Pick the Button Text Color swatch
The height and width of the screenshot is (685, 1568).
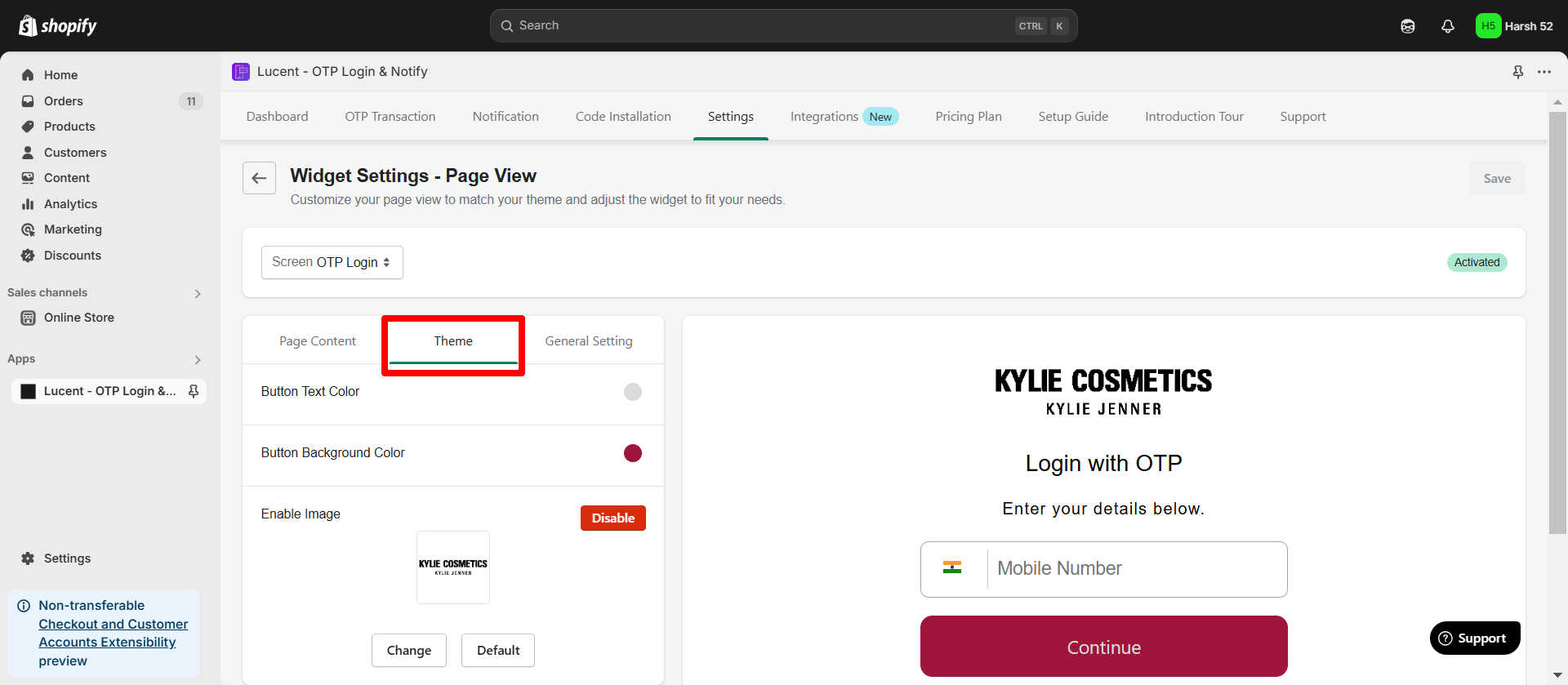click(x=633, y=392)
